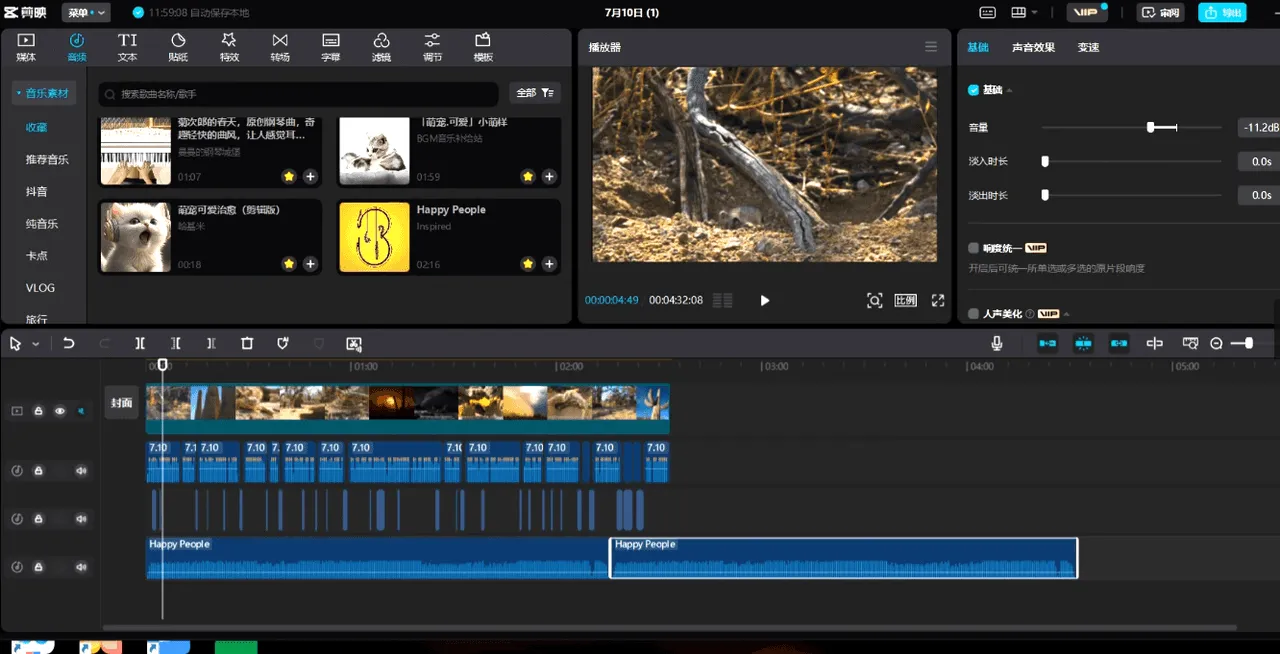Open fullscreen preview in player
The width and height of the screenshot is (1280, 654).
tap(938, 300)
